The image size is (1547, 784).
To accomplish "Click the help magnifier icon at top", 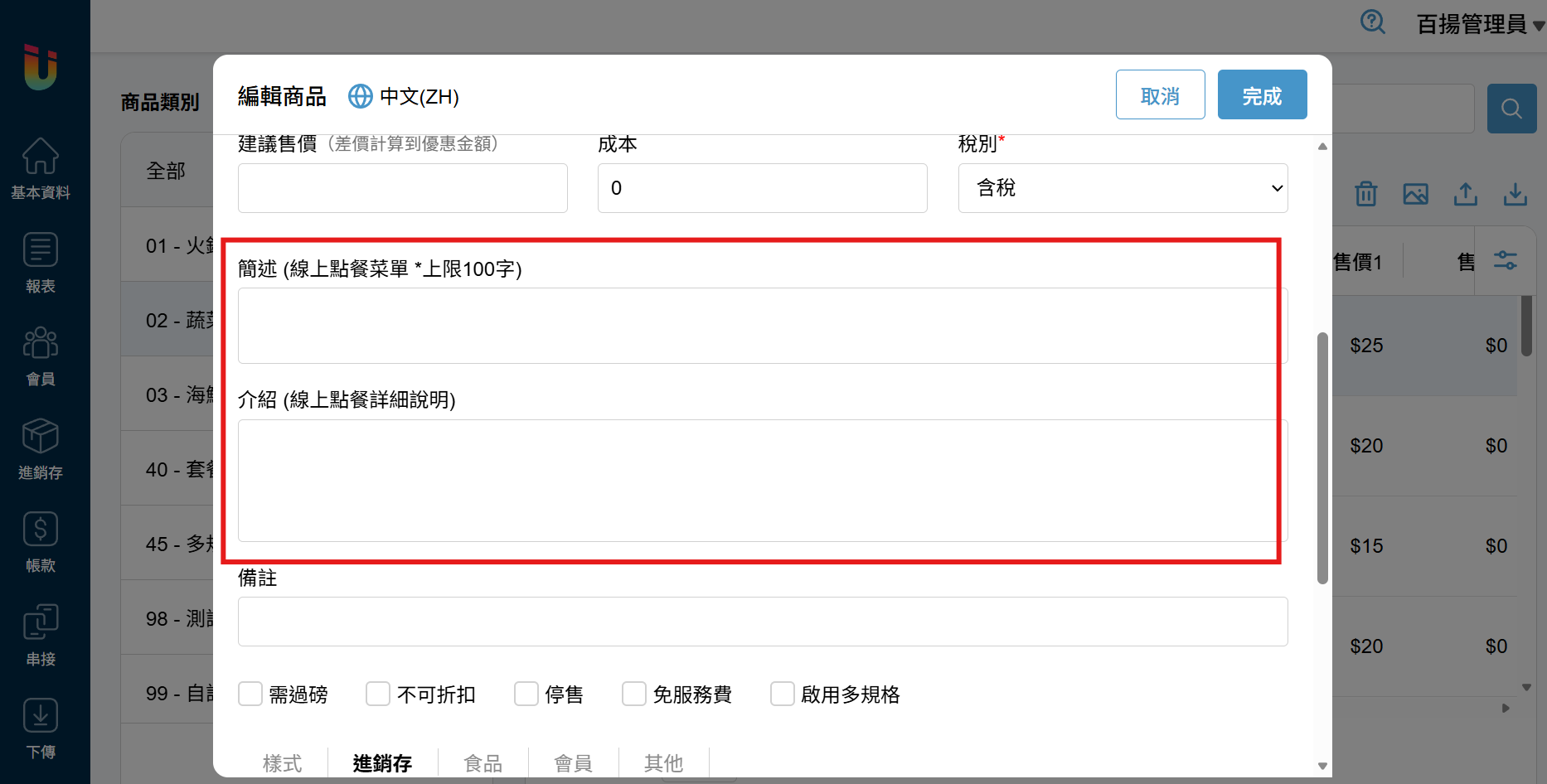I will (x=1373, y=22).
